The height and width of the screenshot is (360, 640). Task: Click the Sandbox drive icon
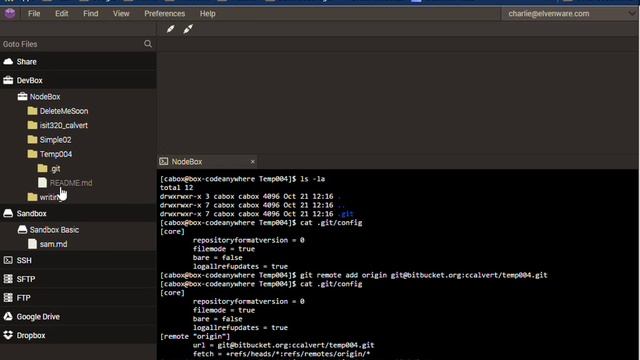8,213
